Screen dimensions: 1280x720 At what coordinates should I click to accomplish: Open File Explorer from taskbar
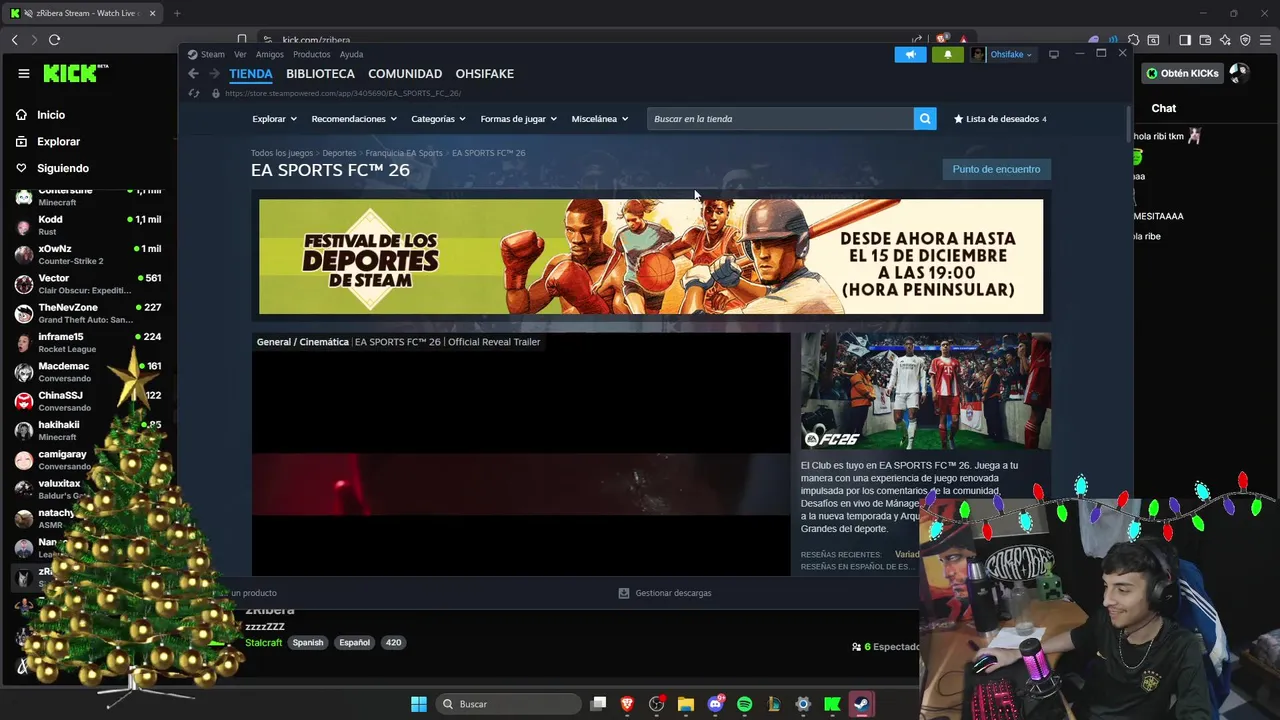point(686,704)
